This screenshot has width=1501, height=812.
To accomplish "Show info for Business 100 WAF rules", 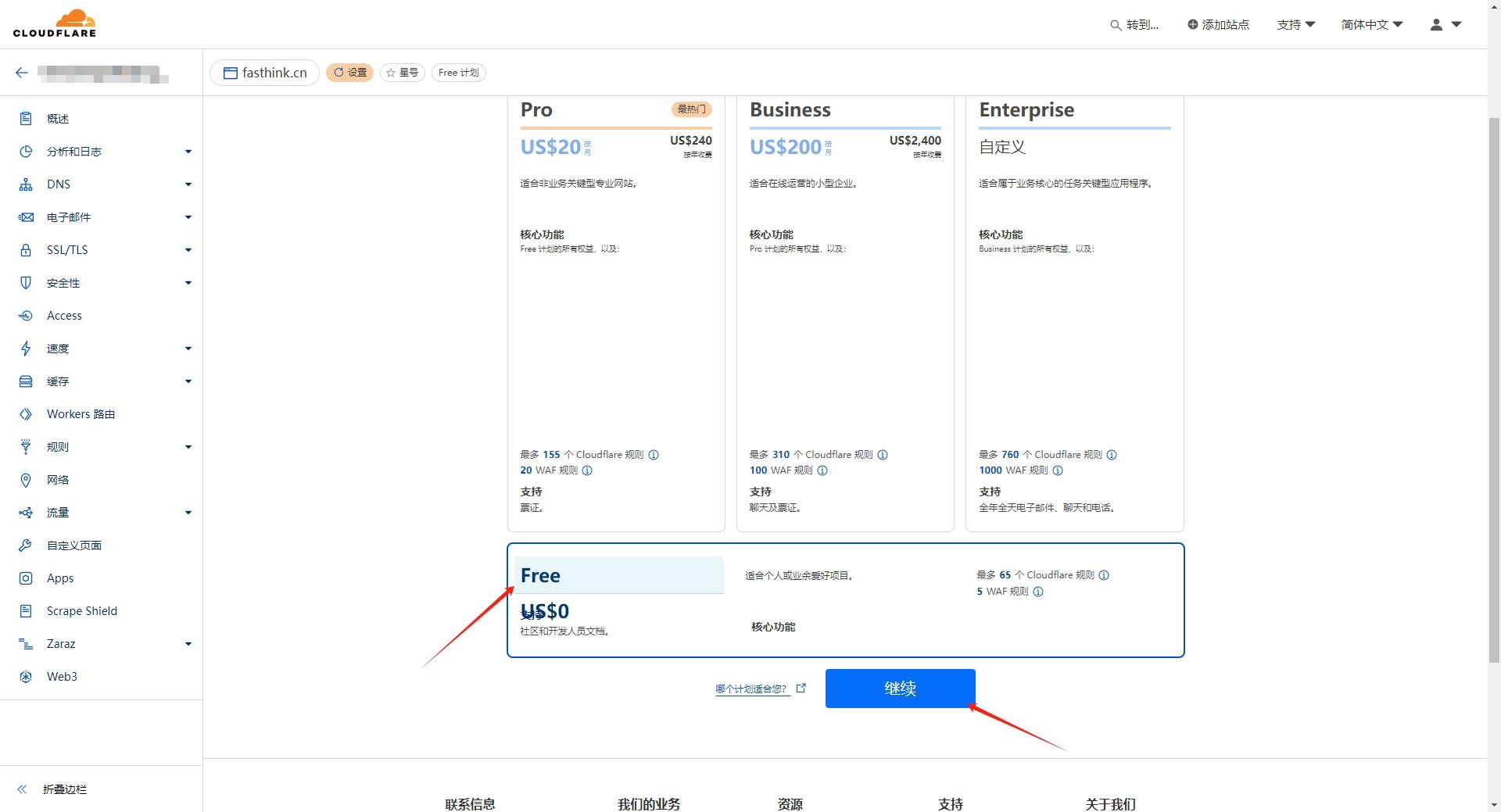I will tap(822, 470).
